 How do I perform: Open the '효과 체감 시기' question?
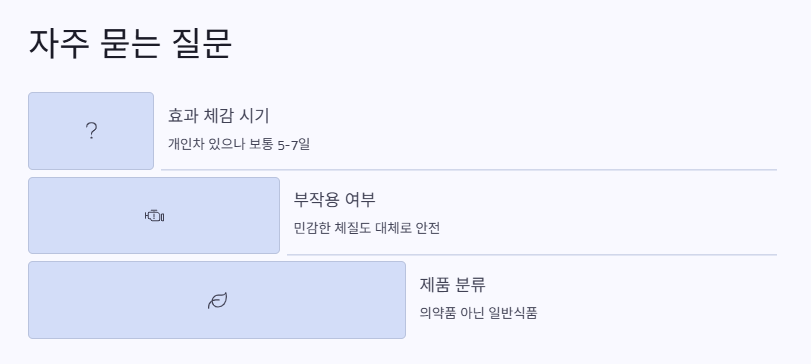218,116
